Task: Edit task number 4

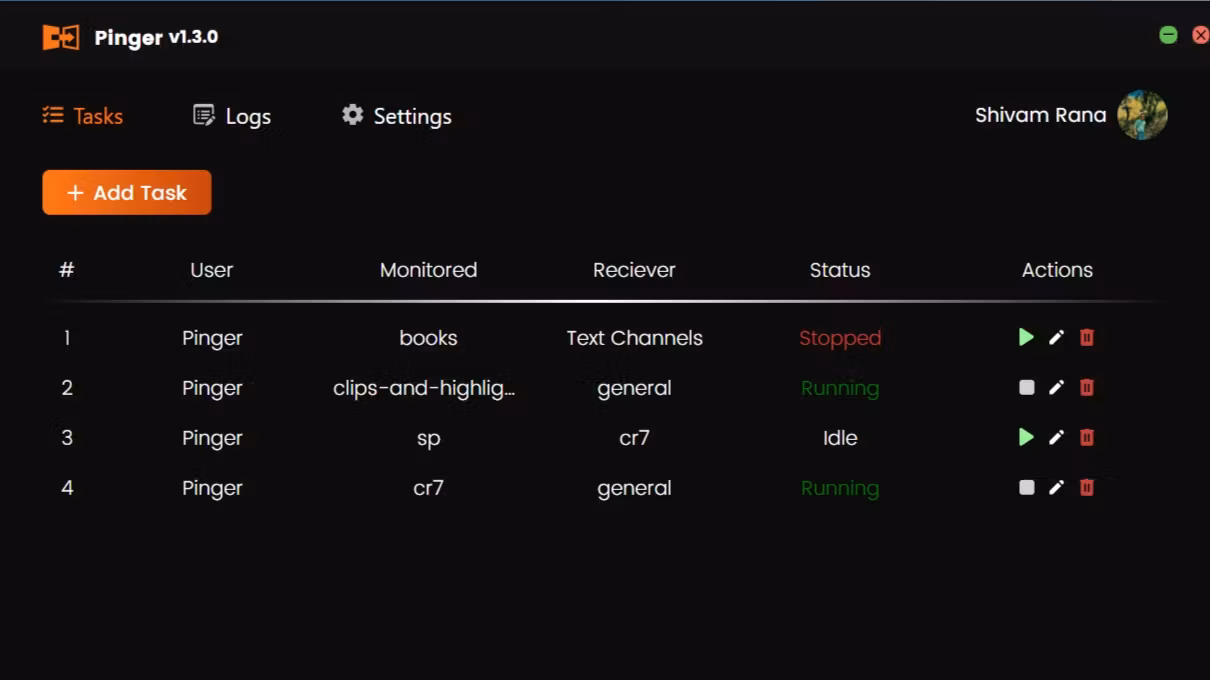Action: tap(1056, 488)
